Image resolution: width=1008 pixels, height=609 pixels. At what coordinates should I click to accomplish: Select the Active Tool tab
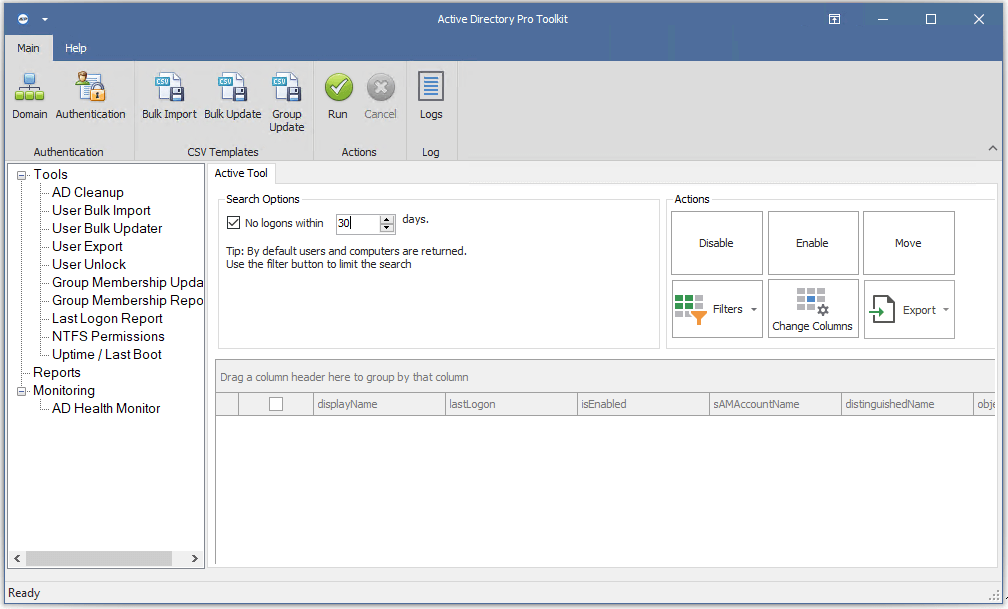click(241, 173)
